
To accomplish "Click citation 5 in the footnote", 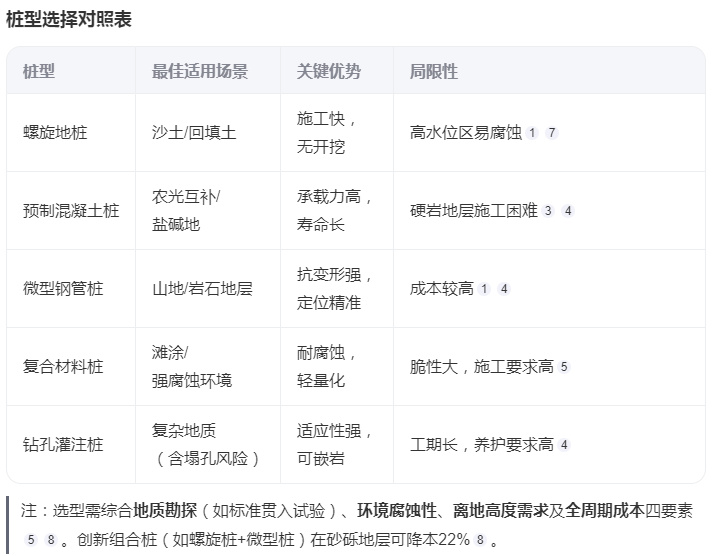I will pyautogui.click(x=31, y=540).
